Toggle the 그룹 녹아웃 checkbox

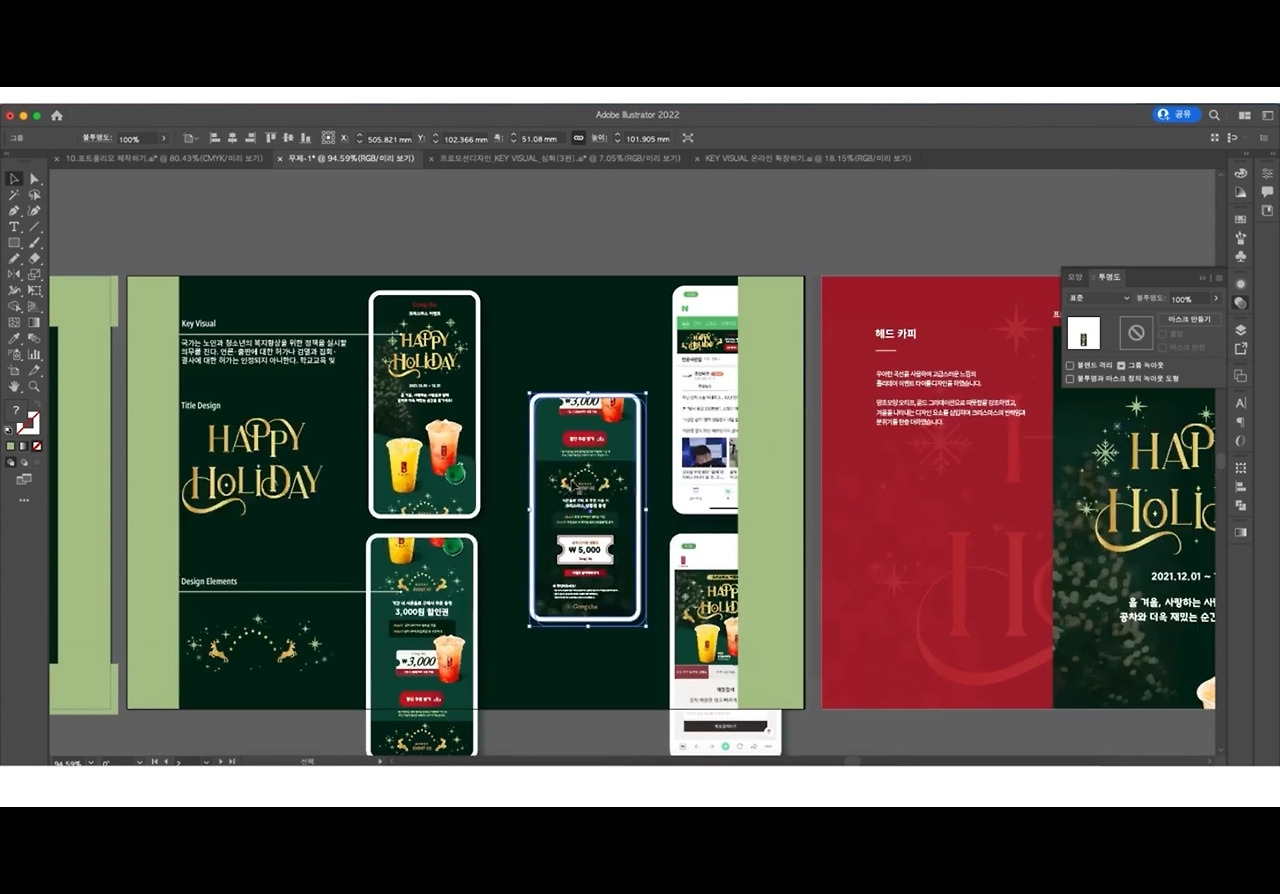(x=1121, y=366)
